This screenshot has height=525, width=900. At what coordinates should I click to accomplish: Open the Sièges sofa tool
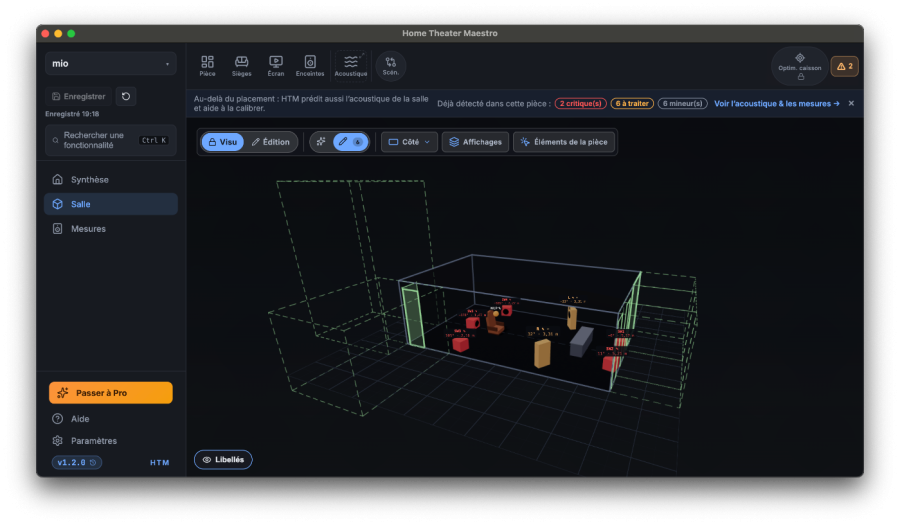pos(242,66)
